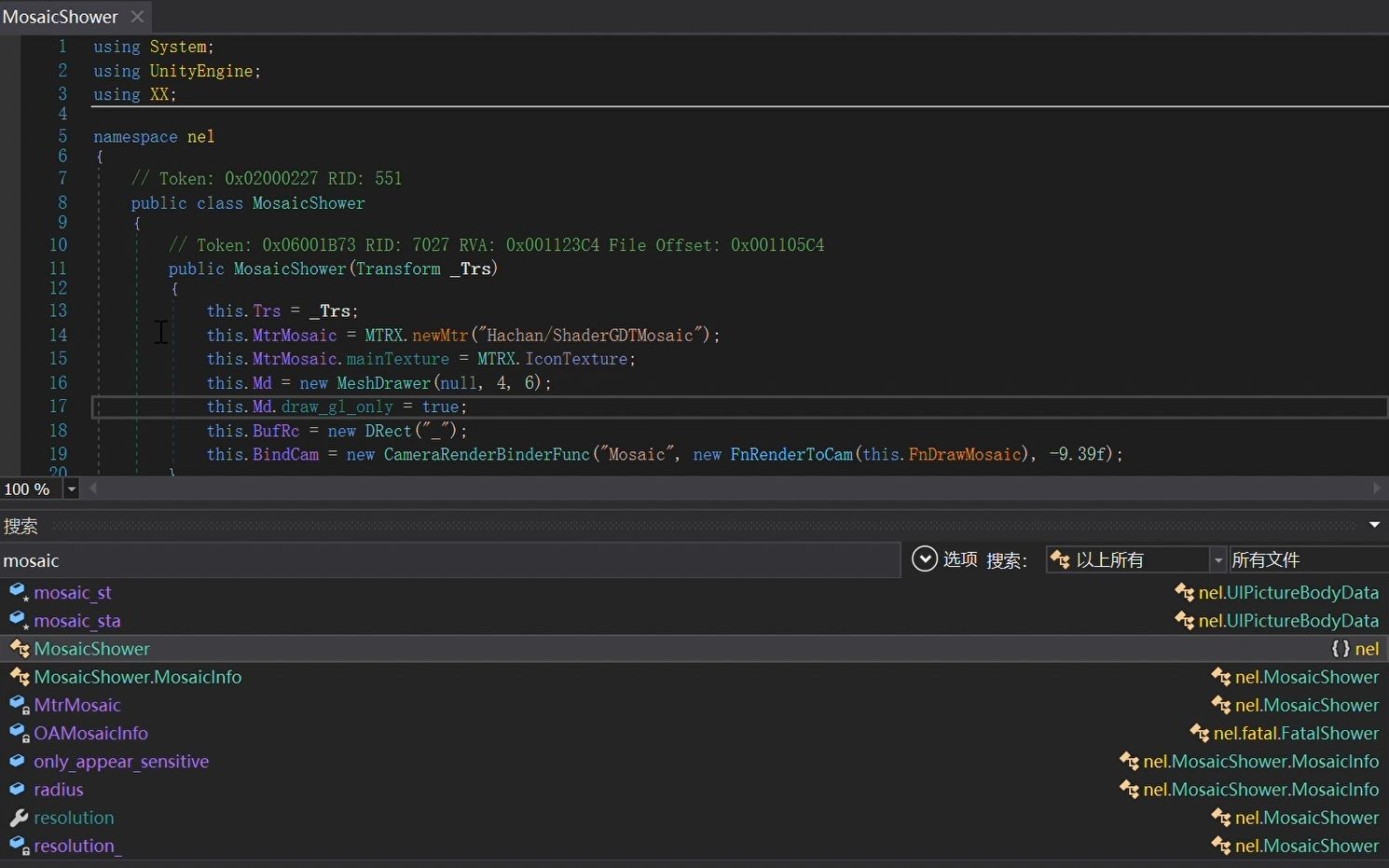Image resolution: width=1389 pixels, height=868 pixels.
Task: Open the 所有文件 file scope dropdown
Action: pos(1309,559)
